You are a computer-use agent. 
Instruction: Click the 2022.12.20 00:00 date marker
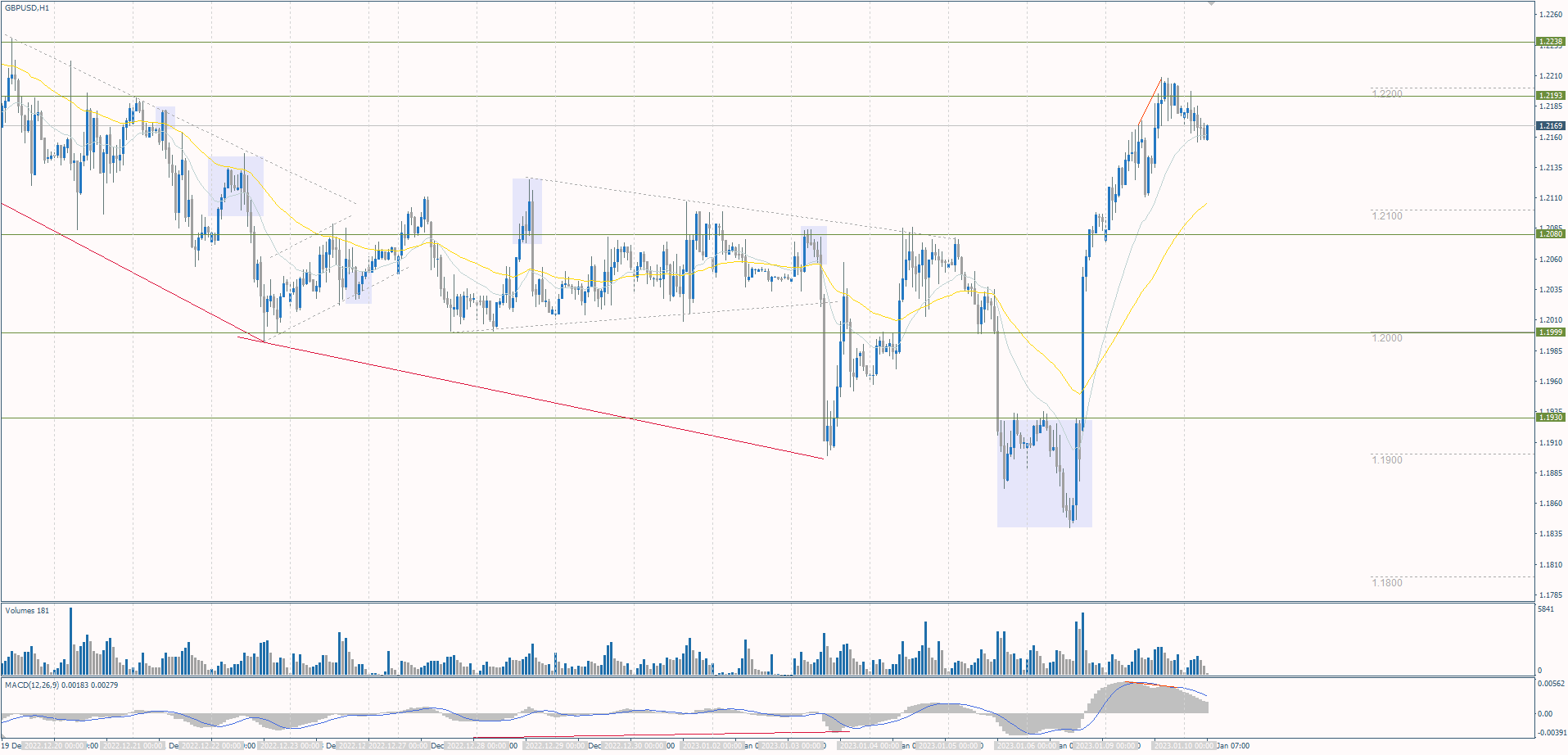tap(54, 746)
